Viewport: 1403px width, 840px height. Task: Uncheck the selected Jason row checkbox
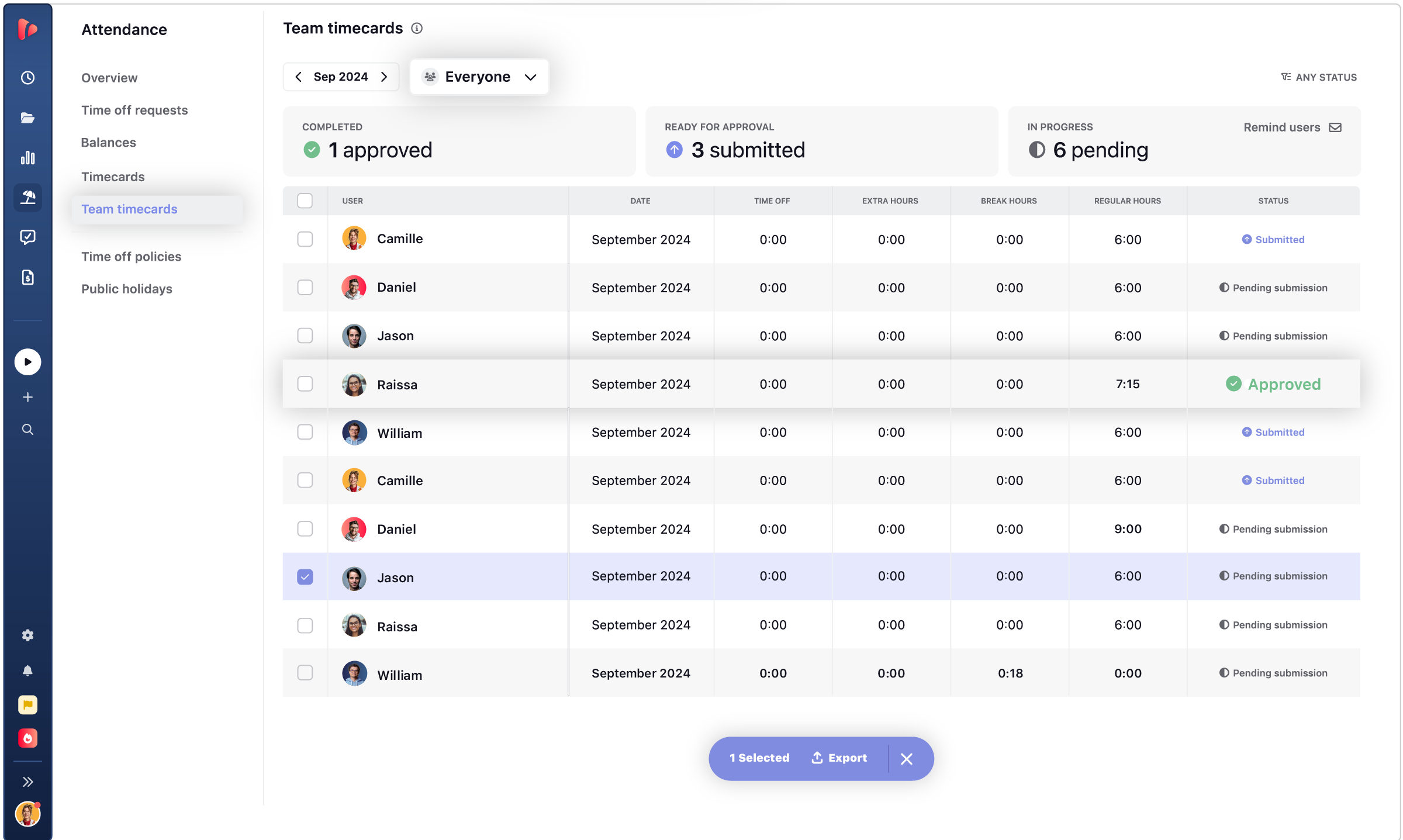(x=305, y=577)
